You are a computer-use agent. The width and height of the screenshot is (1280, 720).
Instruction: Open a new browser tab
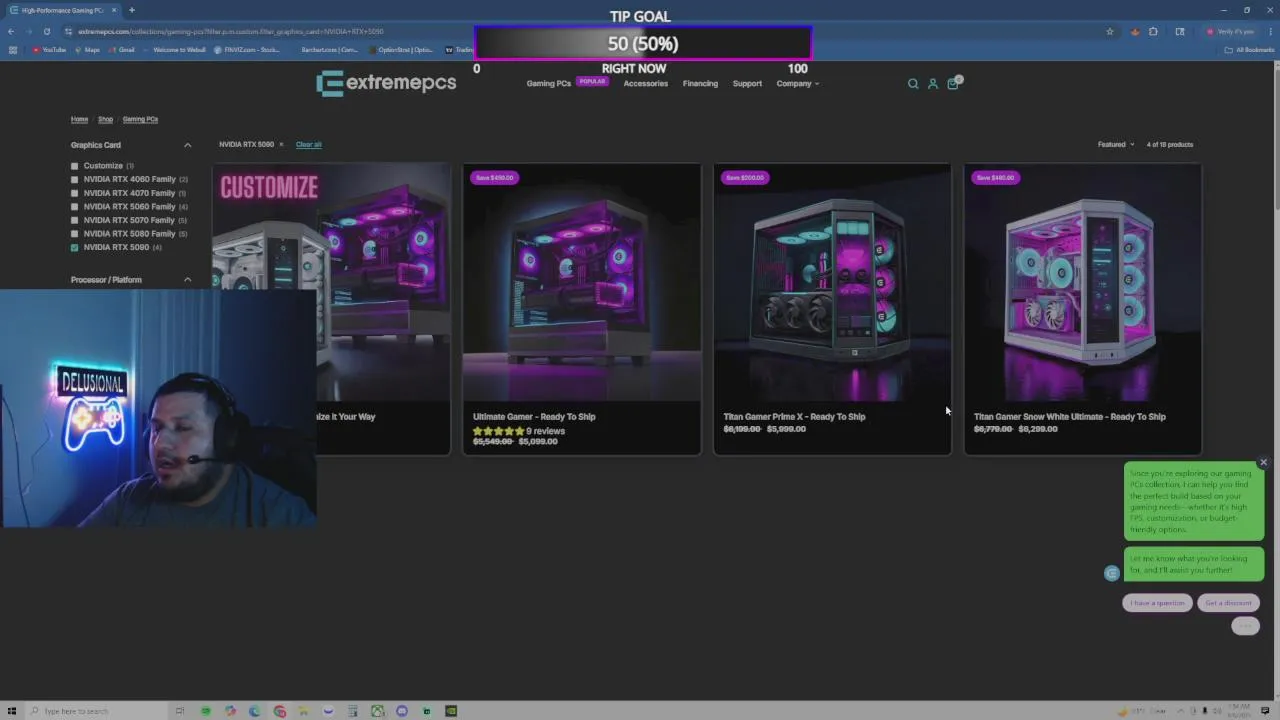tap(131, 10)
